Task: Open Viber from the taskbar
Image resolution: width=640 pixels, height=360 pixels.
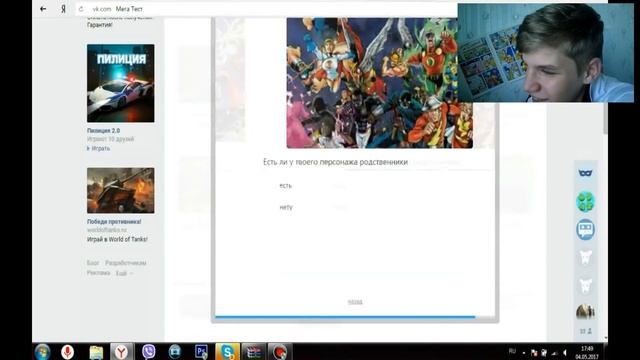Action: [149, 351]
